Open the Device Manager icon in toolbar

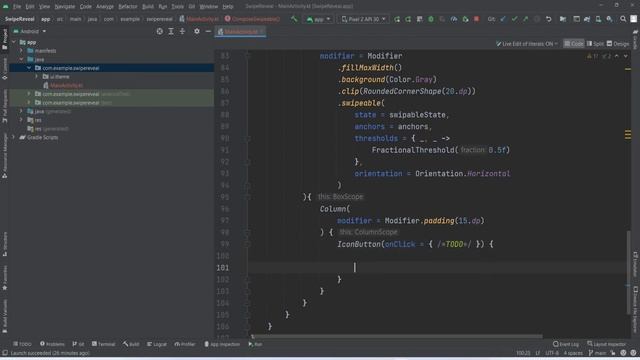(x=598, y=19)
